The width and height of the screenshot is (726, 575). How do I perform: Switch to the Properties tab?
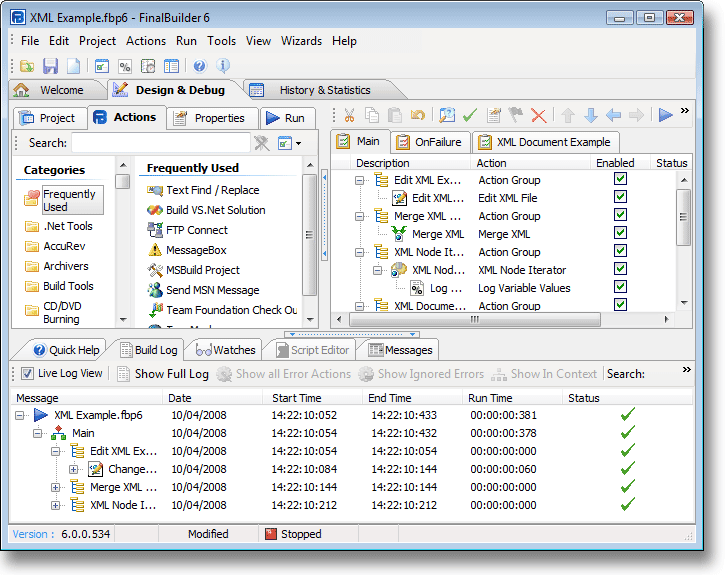(x=212, y=118)
